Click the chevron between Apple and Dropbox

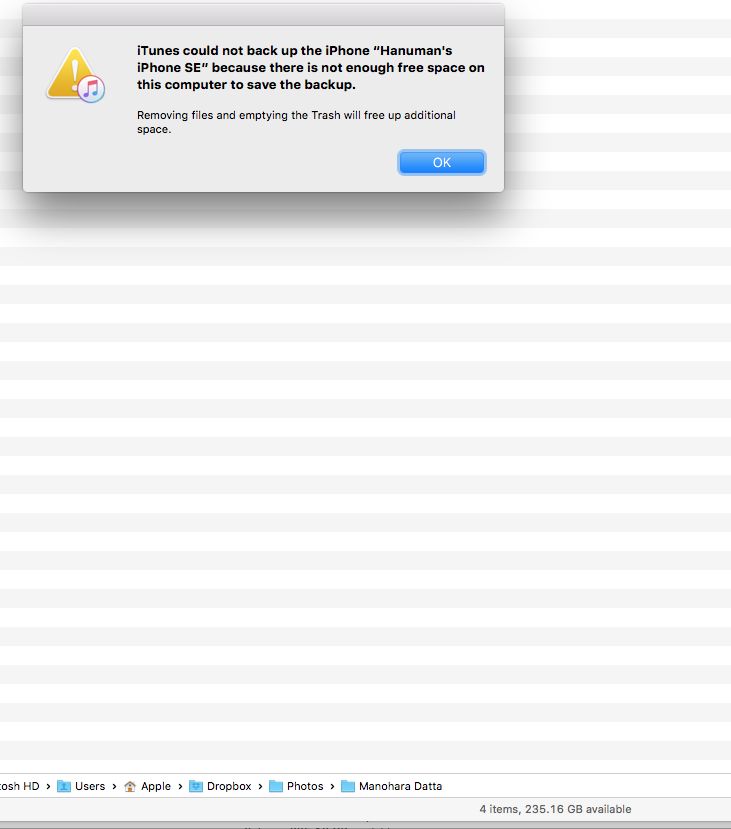pos(180,787)
